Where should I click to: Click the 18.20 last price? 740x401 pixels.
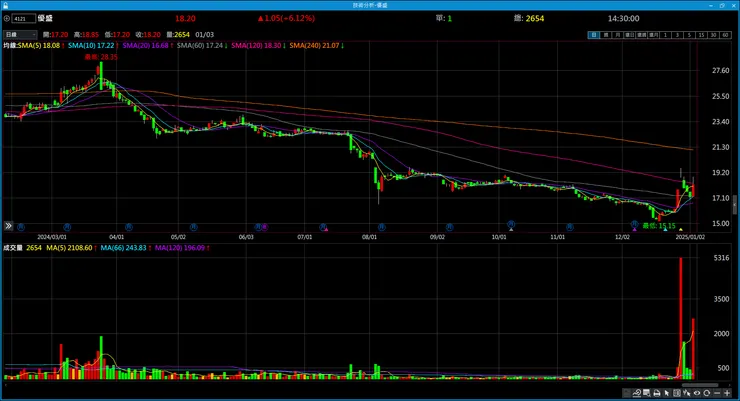pos(185,18)
